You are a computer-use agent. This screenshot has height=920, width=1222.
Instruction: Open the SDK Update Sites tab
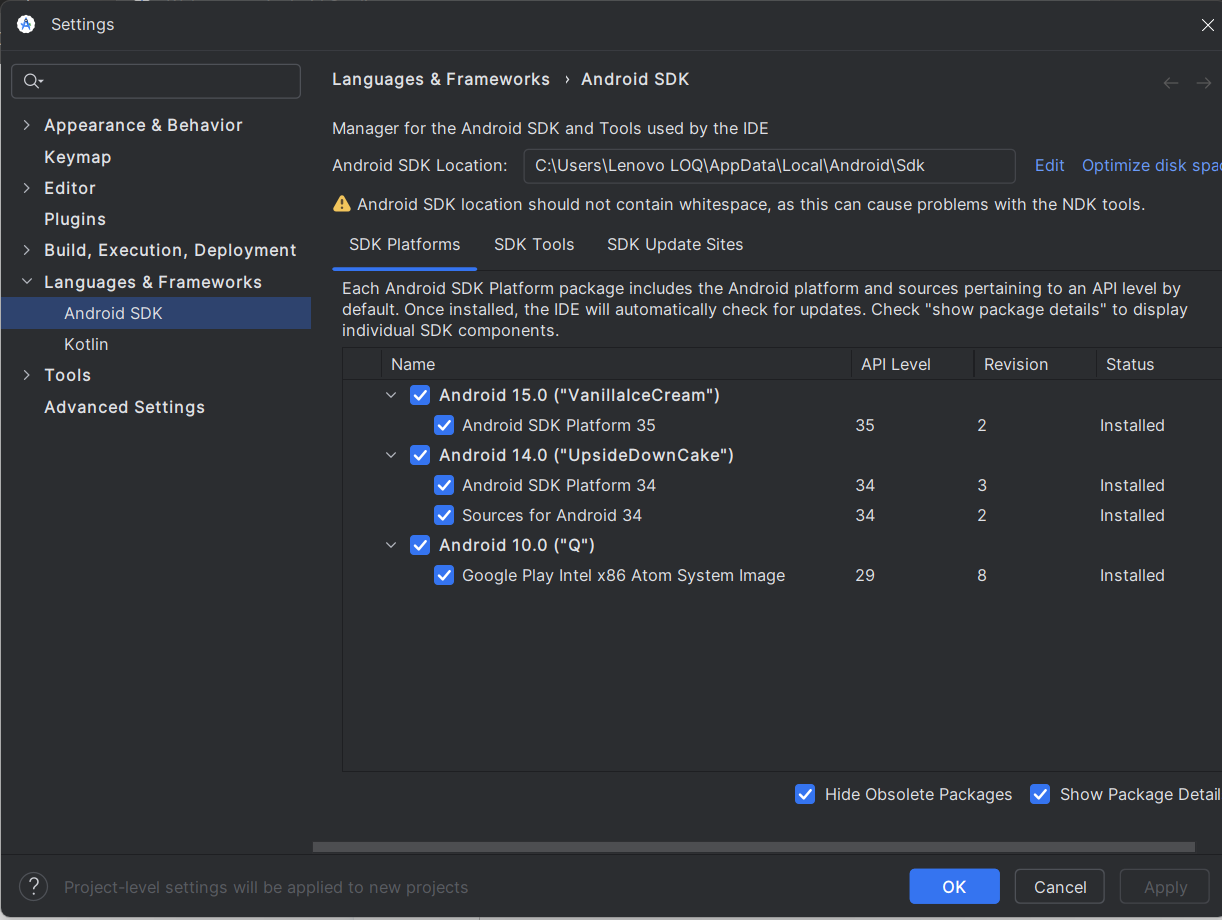point(675,244)
